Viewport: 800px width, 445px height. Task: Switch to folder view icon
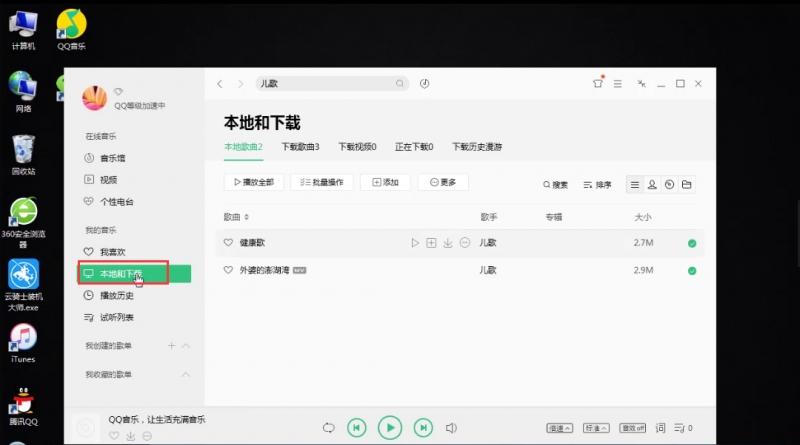687,185
